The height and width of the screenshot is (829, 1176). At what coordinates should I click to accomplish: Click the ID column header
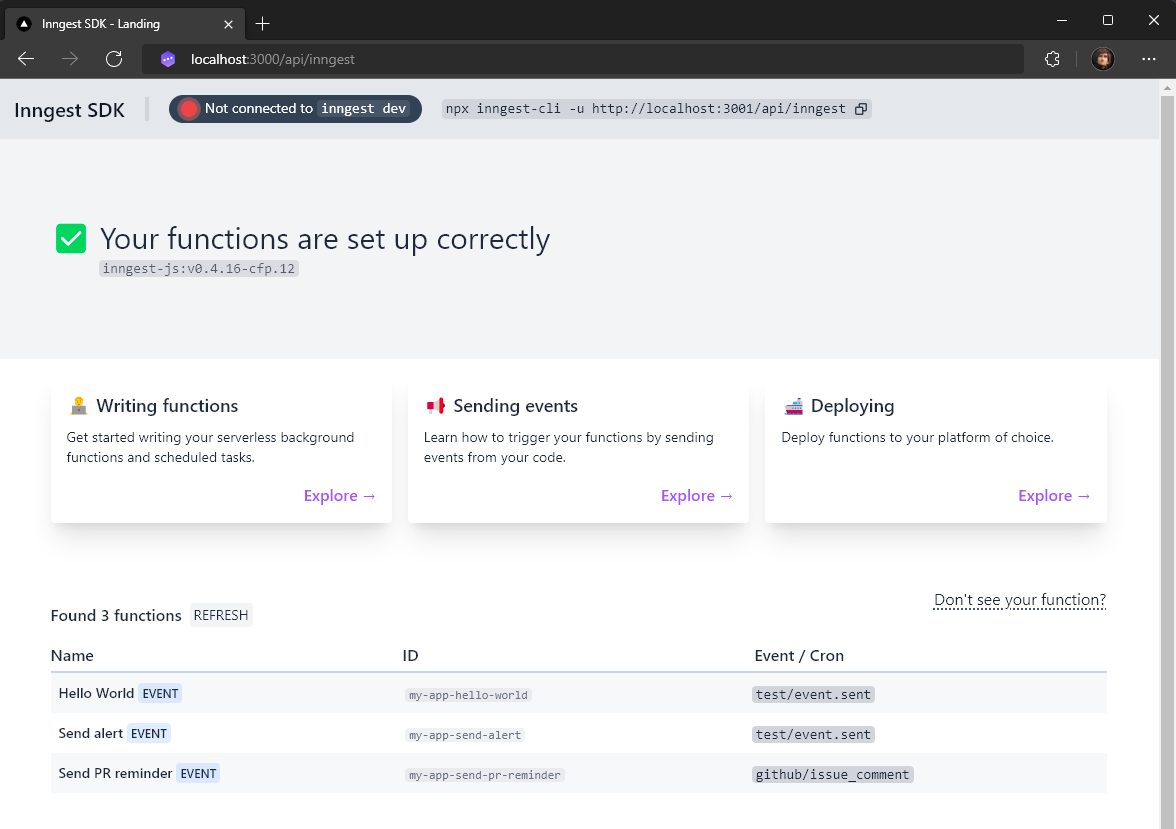click(410, 656)
